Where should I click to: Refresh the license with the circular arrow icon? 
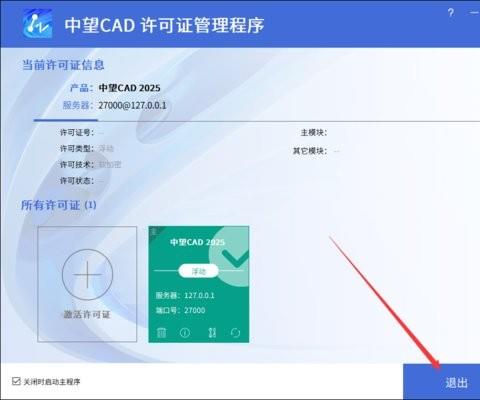pos(235,333)
